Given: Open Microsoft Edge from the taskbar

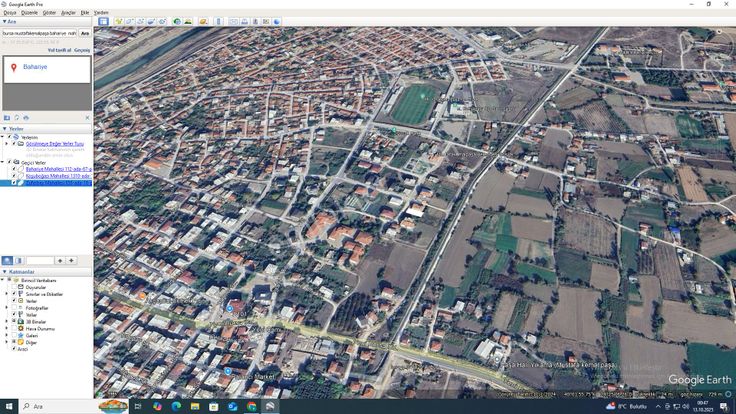Looking at the screenshot, I should (x=175, y=406).
